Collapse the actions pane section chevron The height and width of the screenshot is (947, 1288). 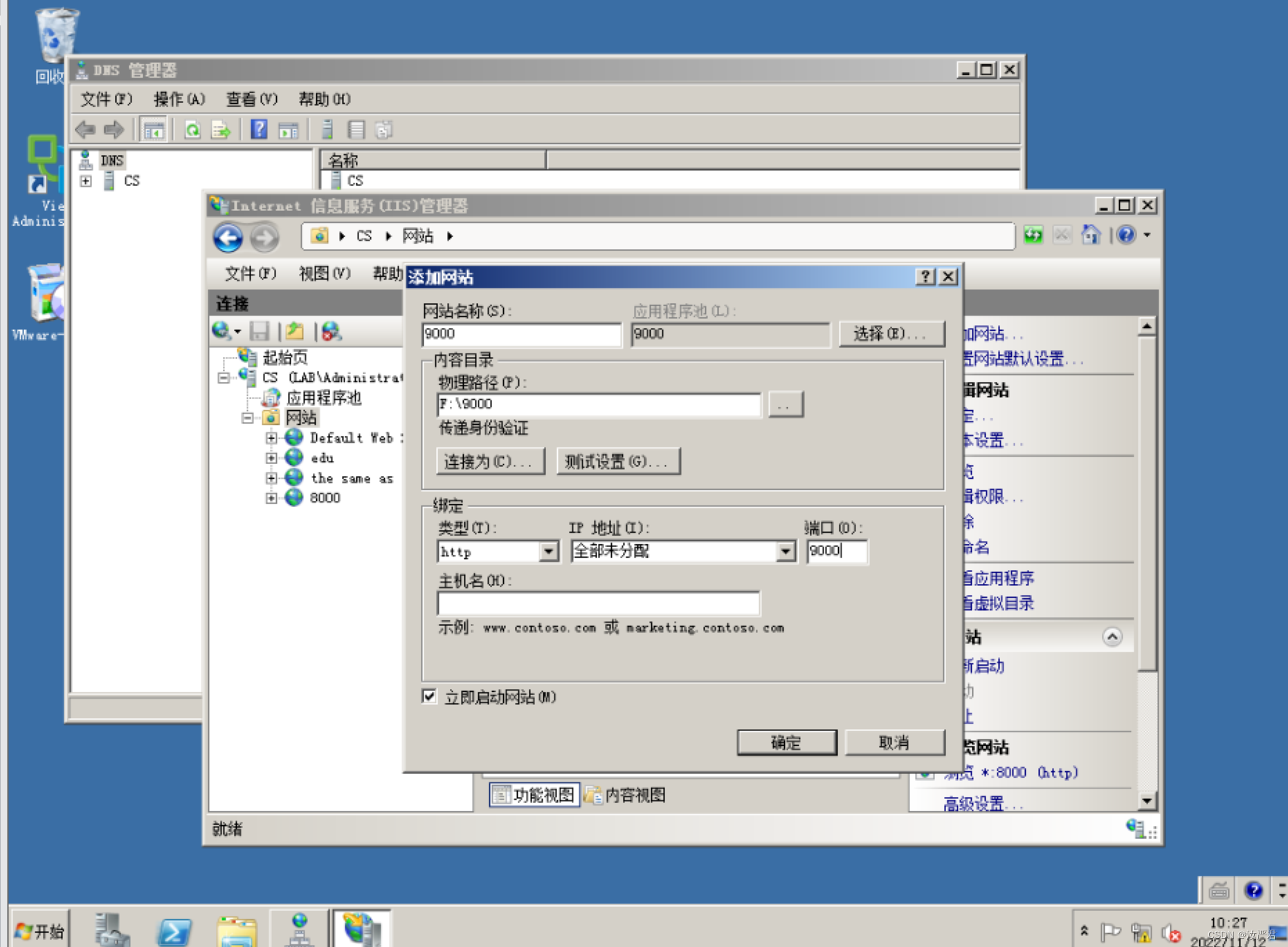click(1112, 636)
